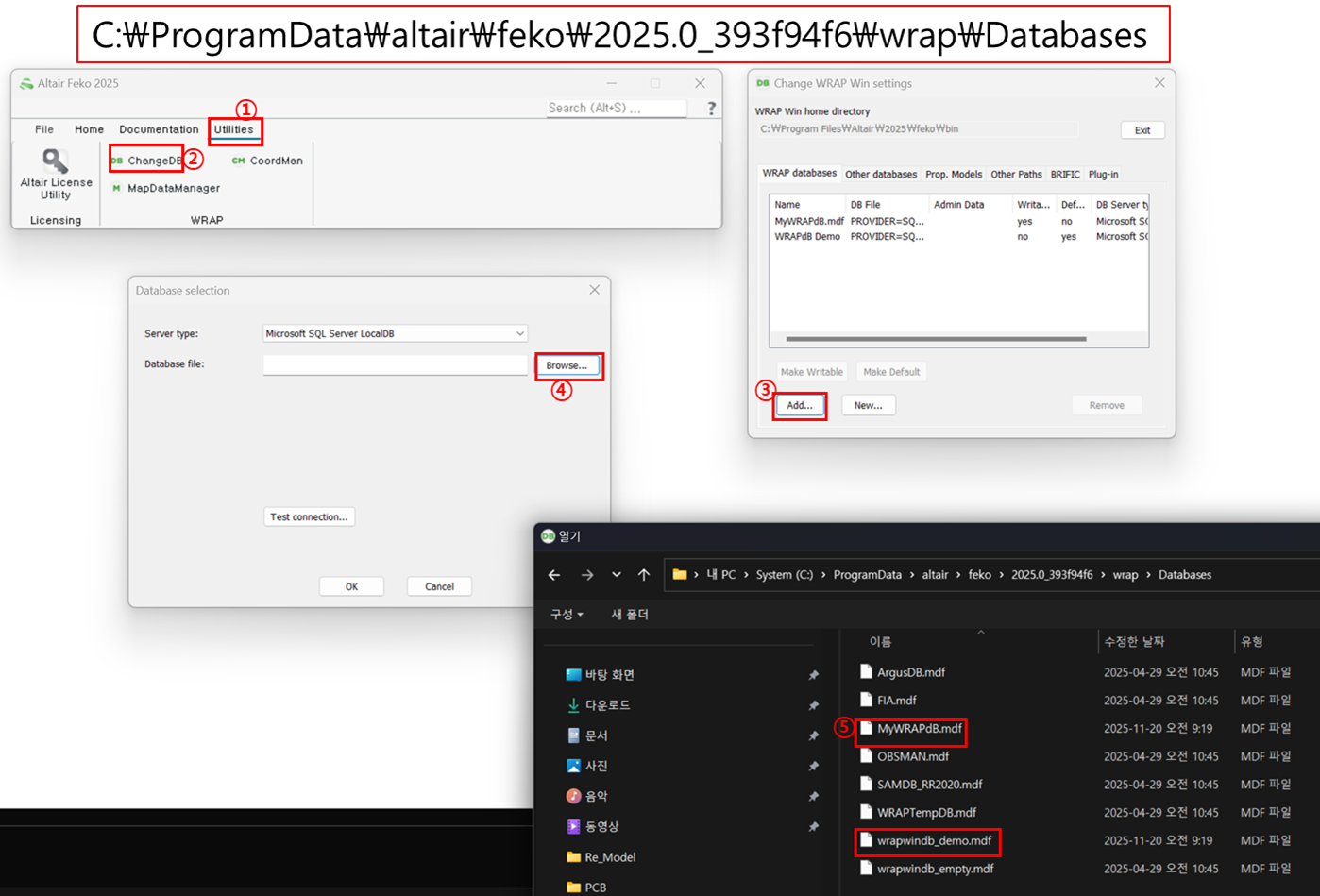Click Test connection... button
Image resolution: width=1320 pixels, height=896 pixels.
pos(309,516)
